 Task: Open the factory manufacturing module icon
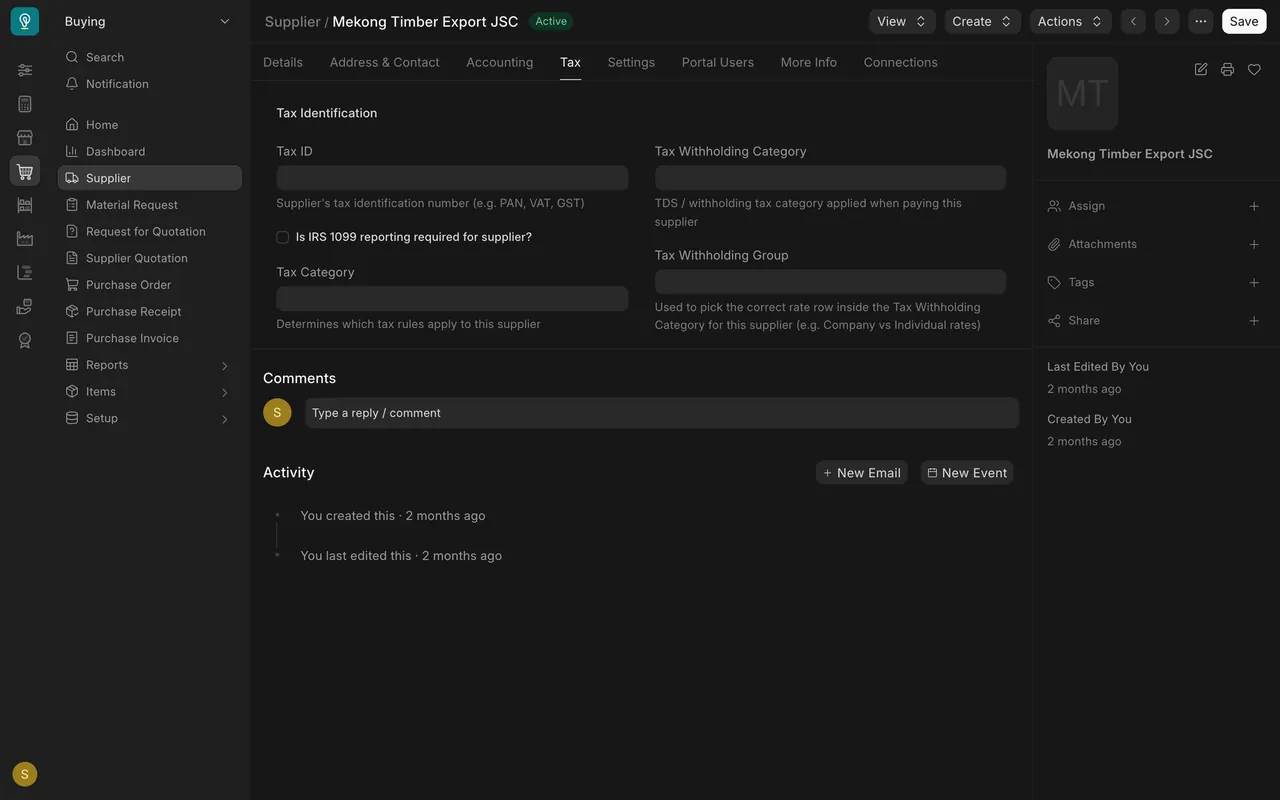[25, 239]
